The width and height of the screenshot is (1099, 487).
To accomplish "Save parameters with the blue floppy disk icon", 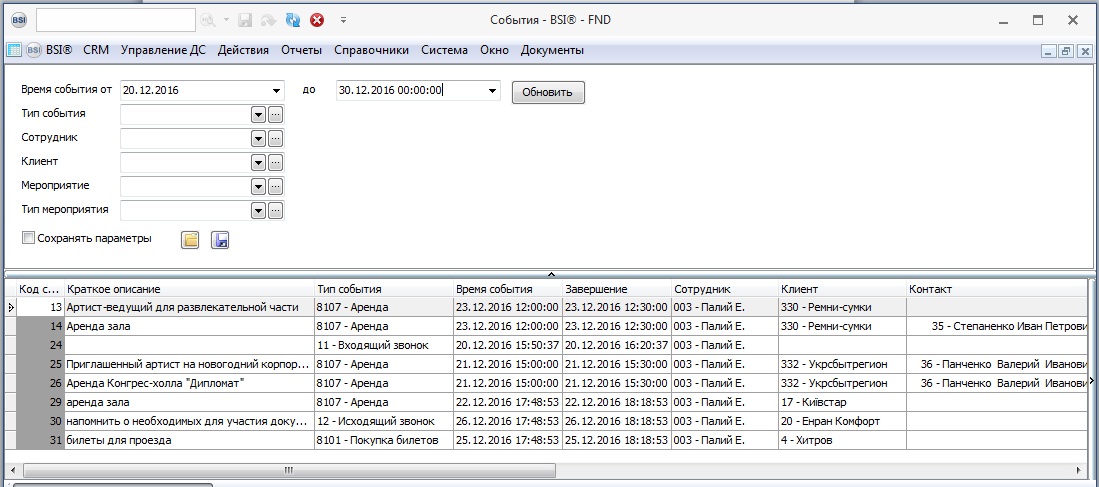I will [221, 240].
